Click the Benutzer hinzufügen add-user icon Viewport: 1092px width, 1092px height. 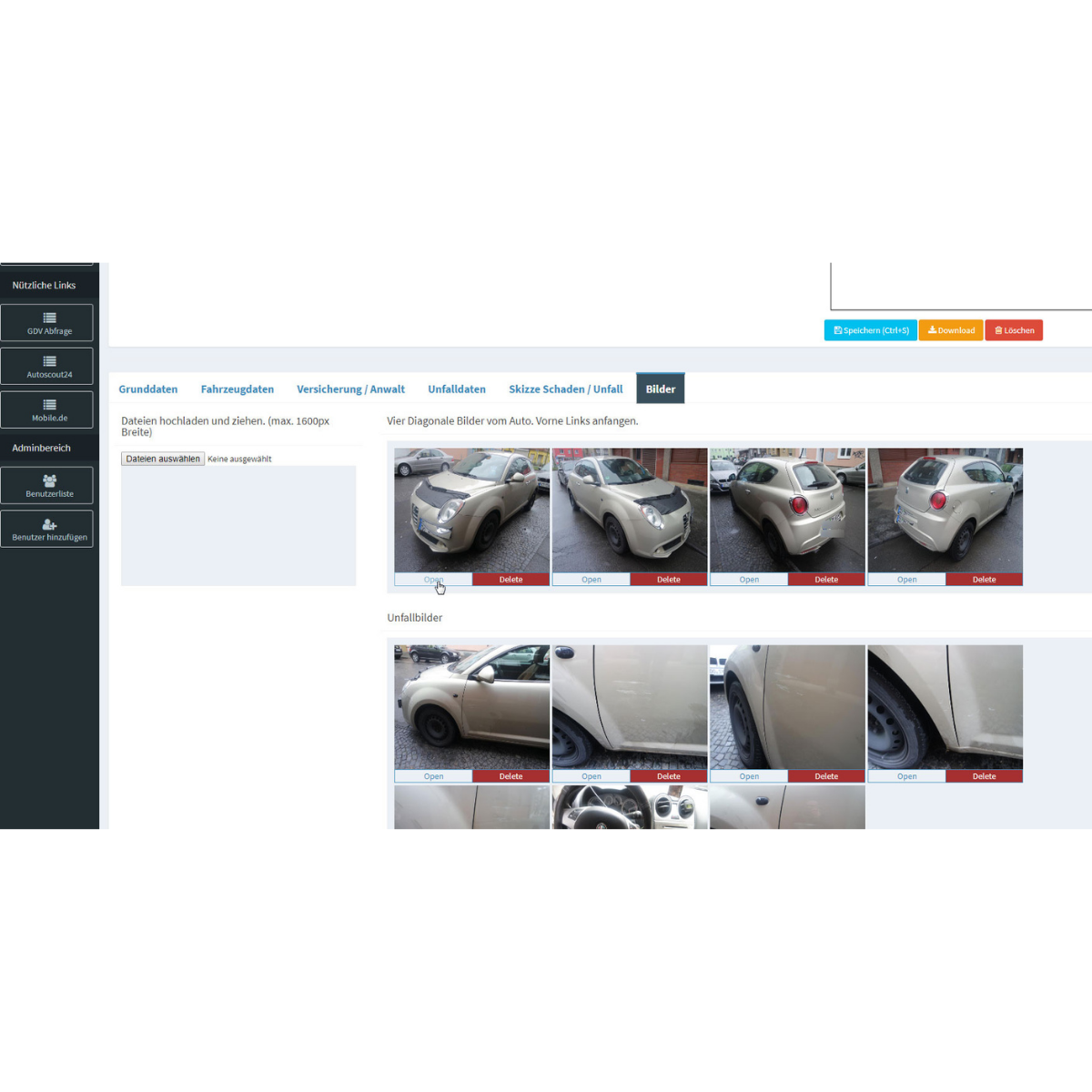click(x=49, y=524)
